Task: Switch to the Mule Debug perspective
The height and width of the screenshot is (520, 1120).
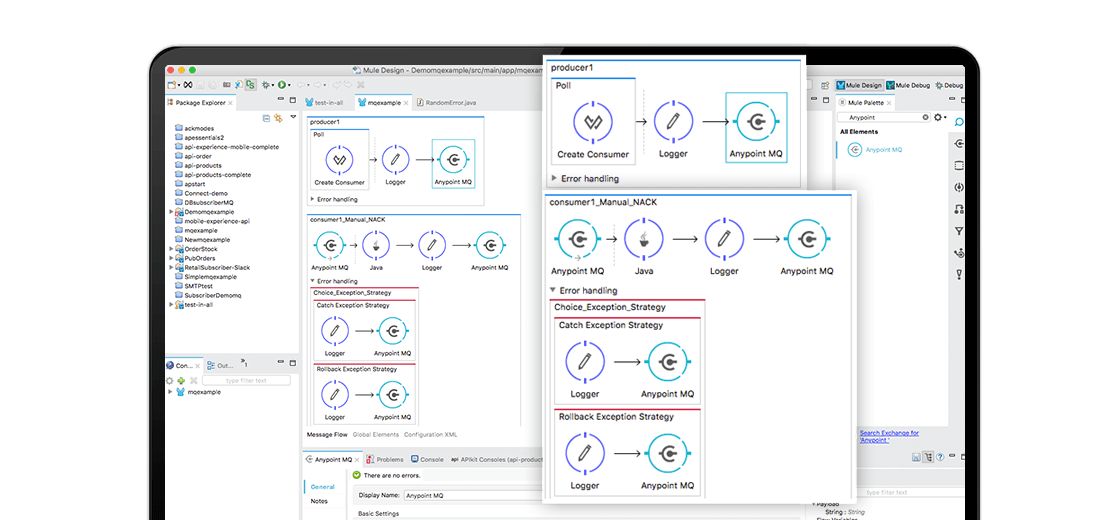Action: tap(908, 85)
